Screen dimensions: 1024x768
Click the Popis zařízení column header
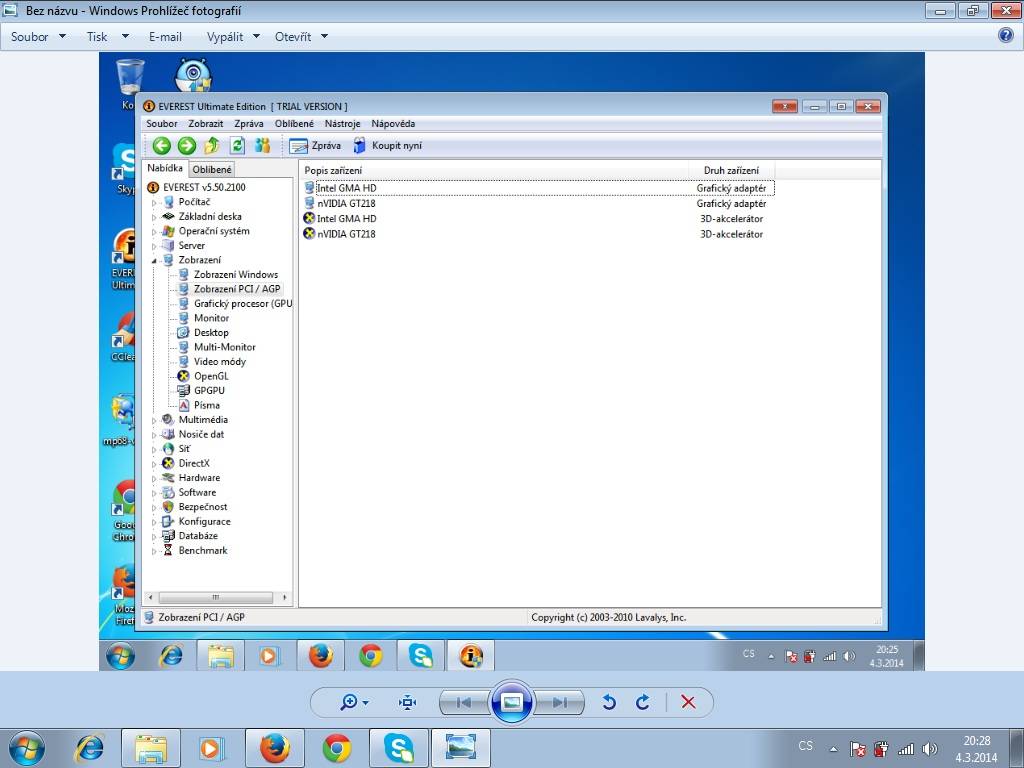click(x=494, y=170)
